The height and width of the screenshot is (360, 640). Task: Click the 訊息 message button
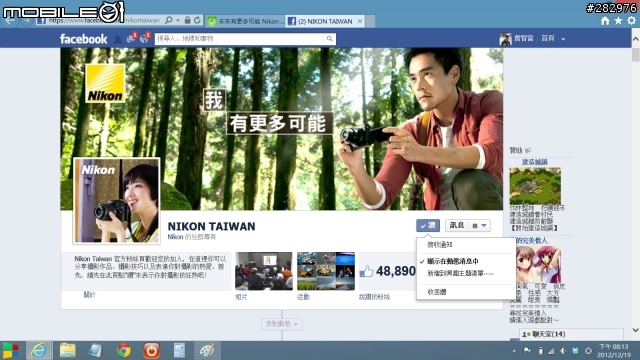[x=457, y=225]
